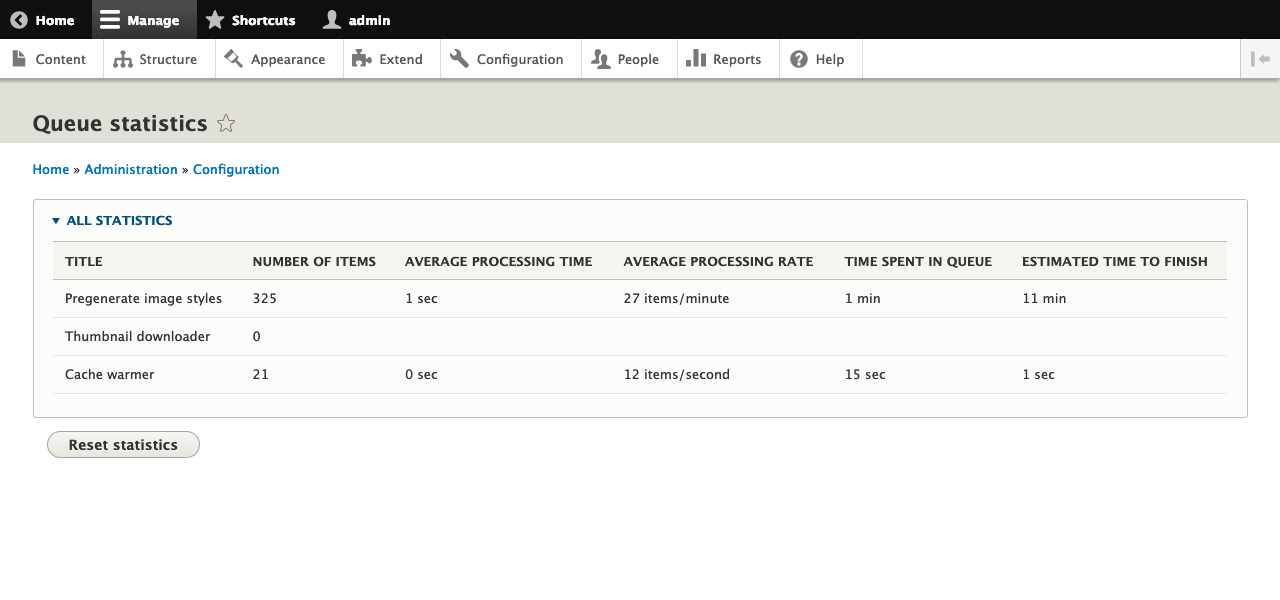Screen dimensions: 1280x600
Task: Follow the Administration breadcrumb link
Action: [131, 169]
